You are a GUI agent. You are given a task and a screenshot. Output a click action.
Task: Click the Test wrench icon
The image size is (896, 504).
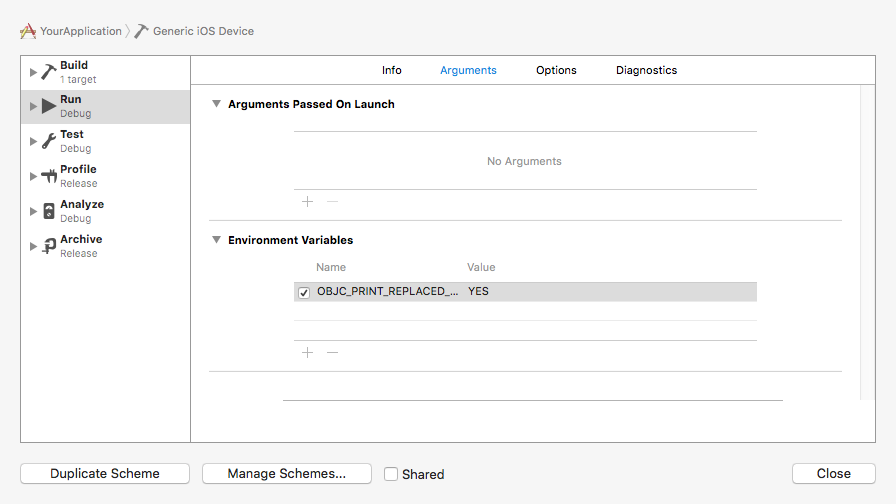click(48, 142)
